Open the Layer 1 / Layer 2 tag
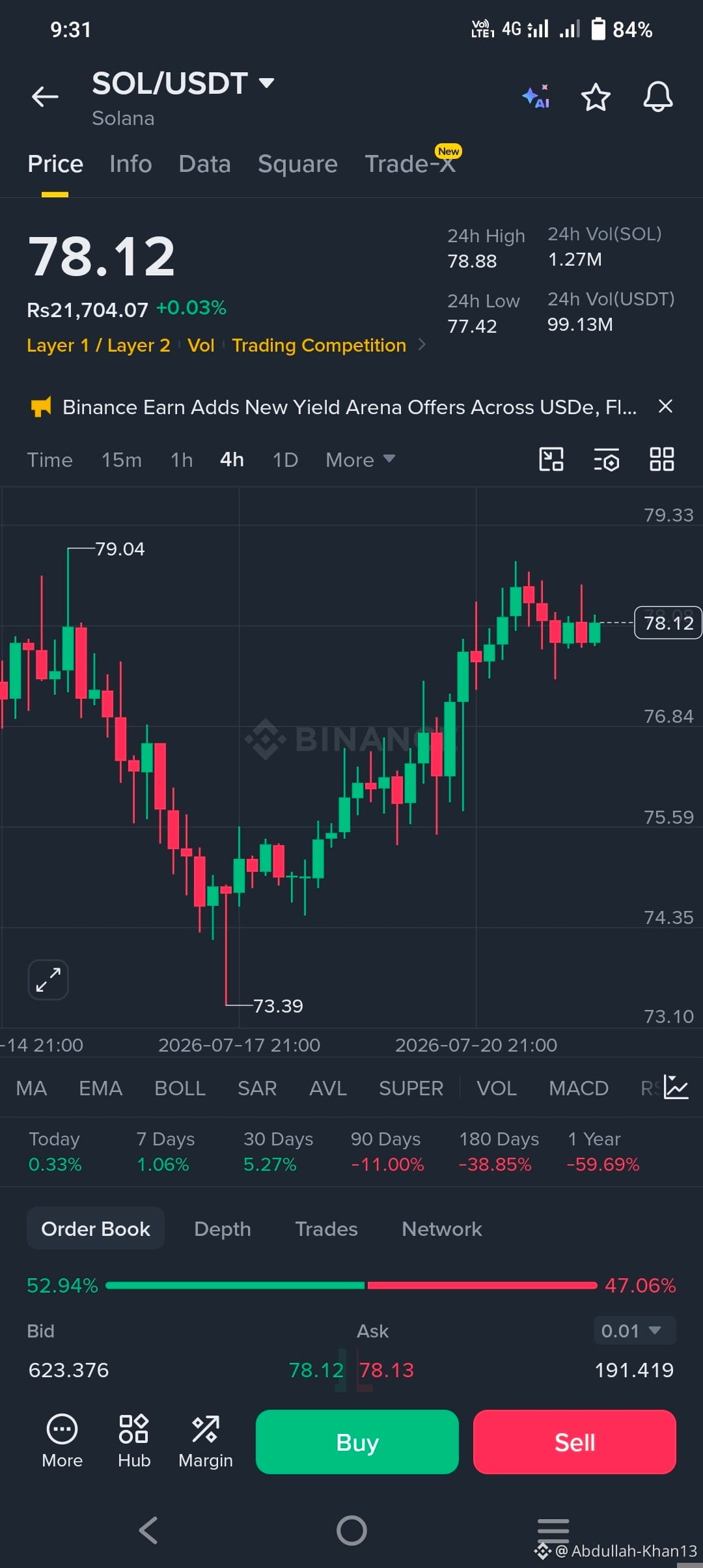This screenshot has height=1568, width=703. tap(98, 345)
